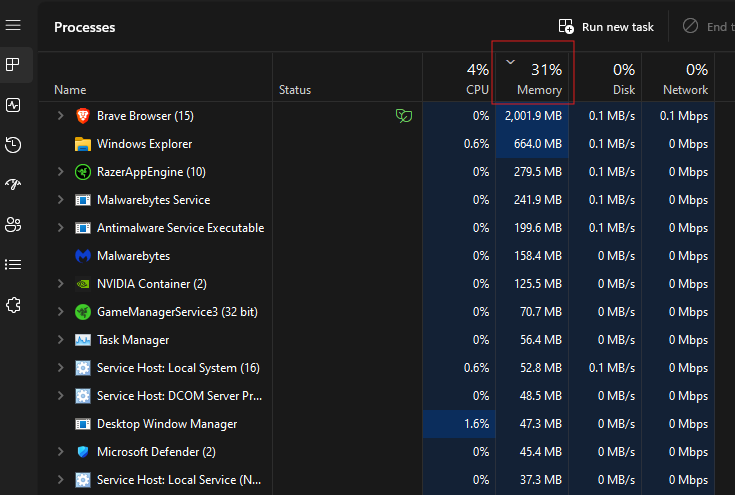Expand Service Host: Local System group

pos(60,368)
